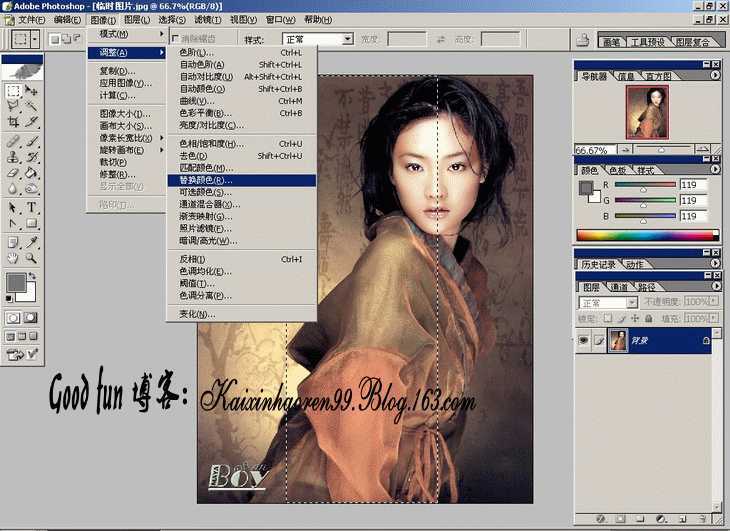Select the Move tool in toolbox

pyautogui.click(x=32, y=90)
